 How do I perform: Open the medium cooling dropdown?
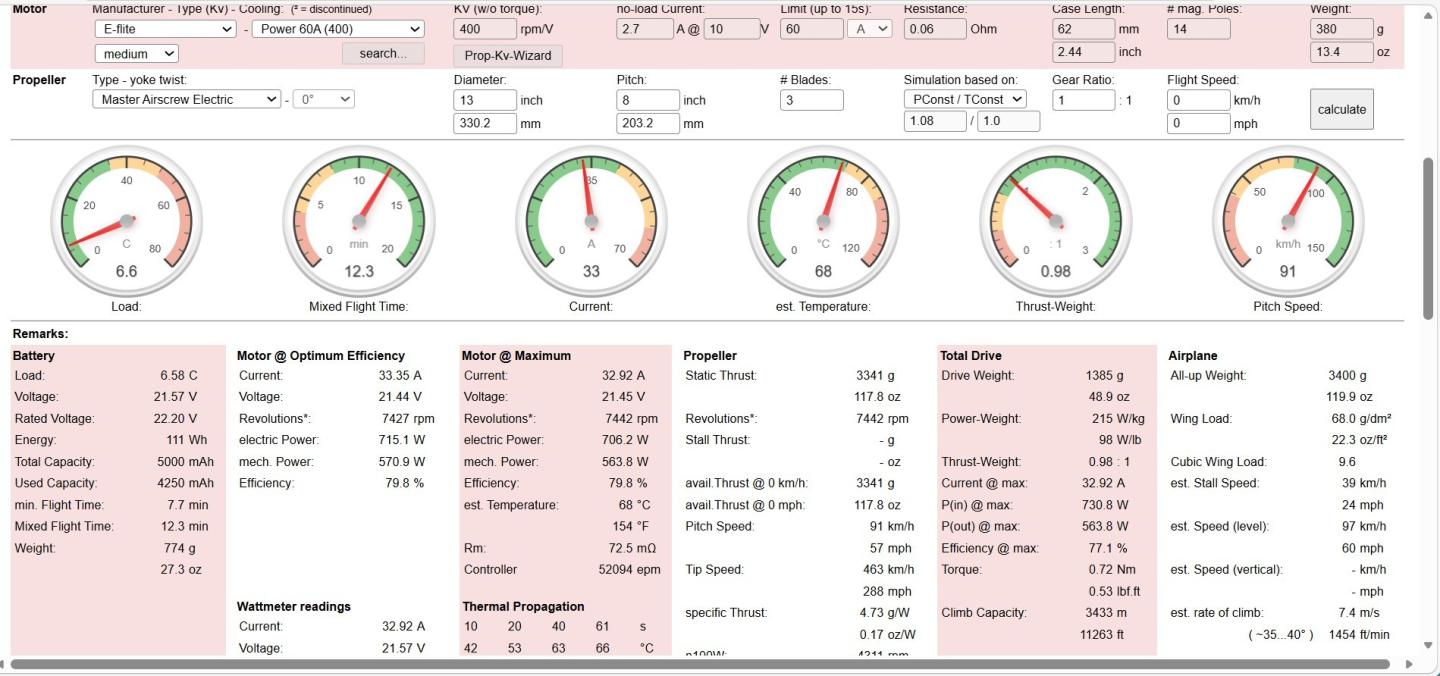(137, 53)
